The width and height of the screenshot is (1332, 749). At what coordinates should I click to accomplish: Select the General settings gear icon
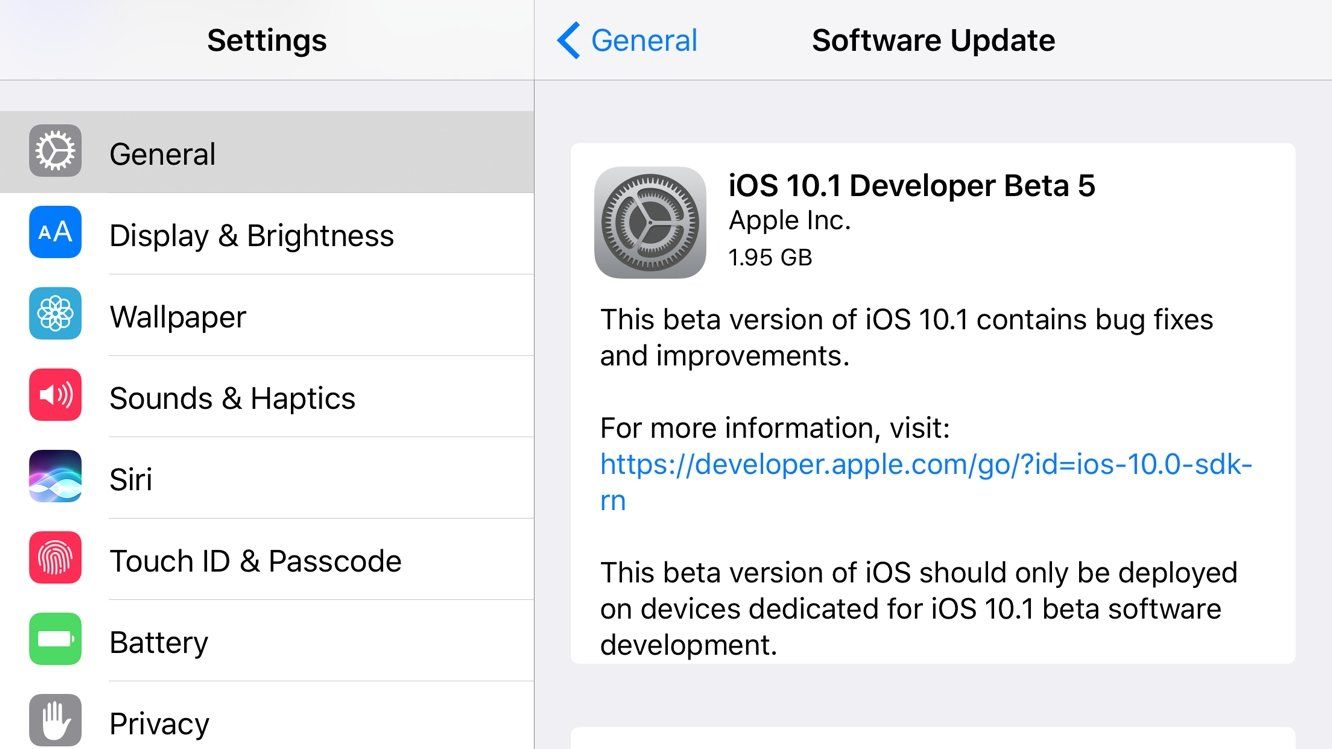55,152
